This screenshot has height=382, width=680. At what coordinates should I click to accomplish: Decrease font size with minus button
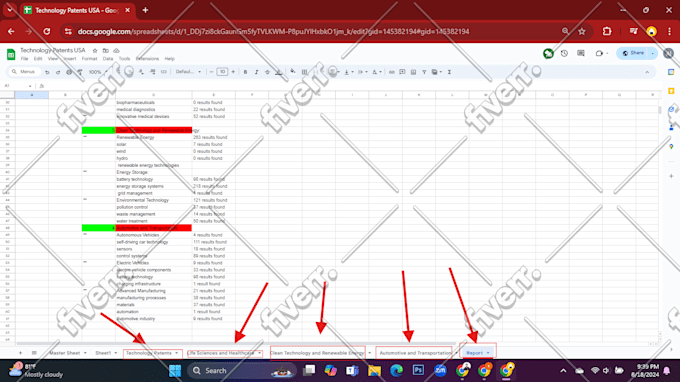click(x=211, y=72)
